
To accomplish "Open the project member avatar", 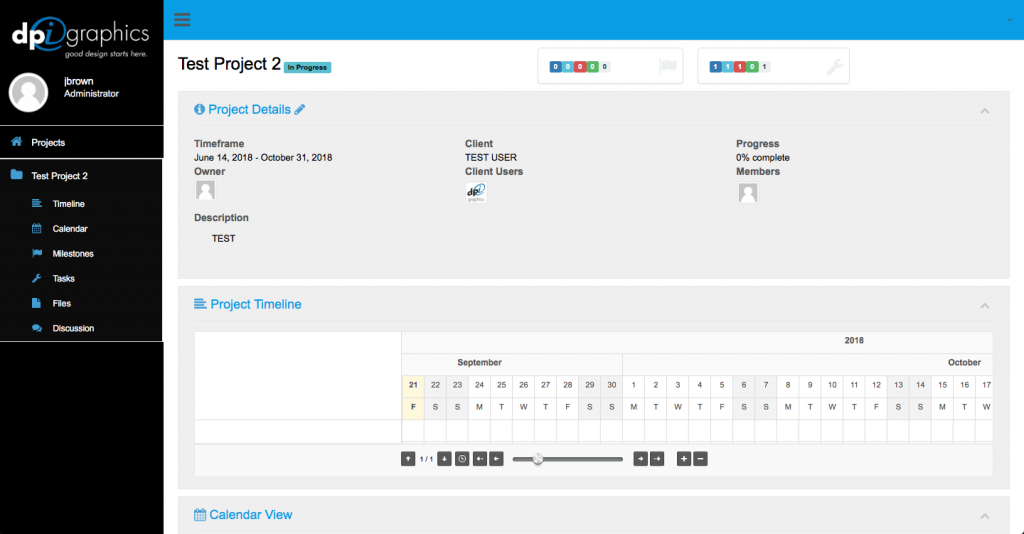I will pyautogui.click(x=748, y=193).
